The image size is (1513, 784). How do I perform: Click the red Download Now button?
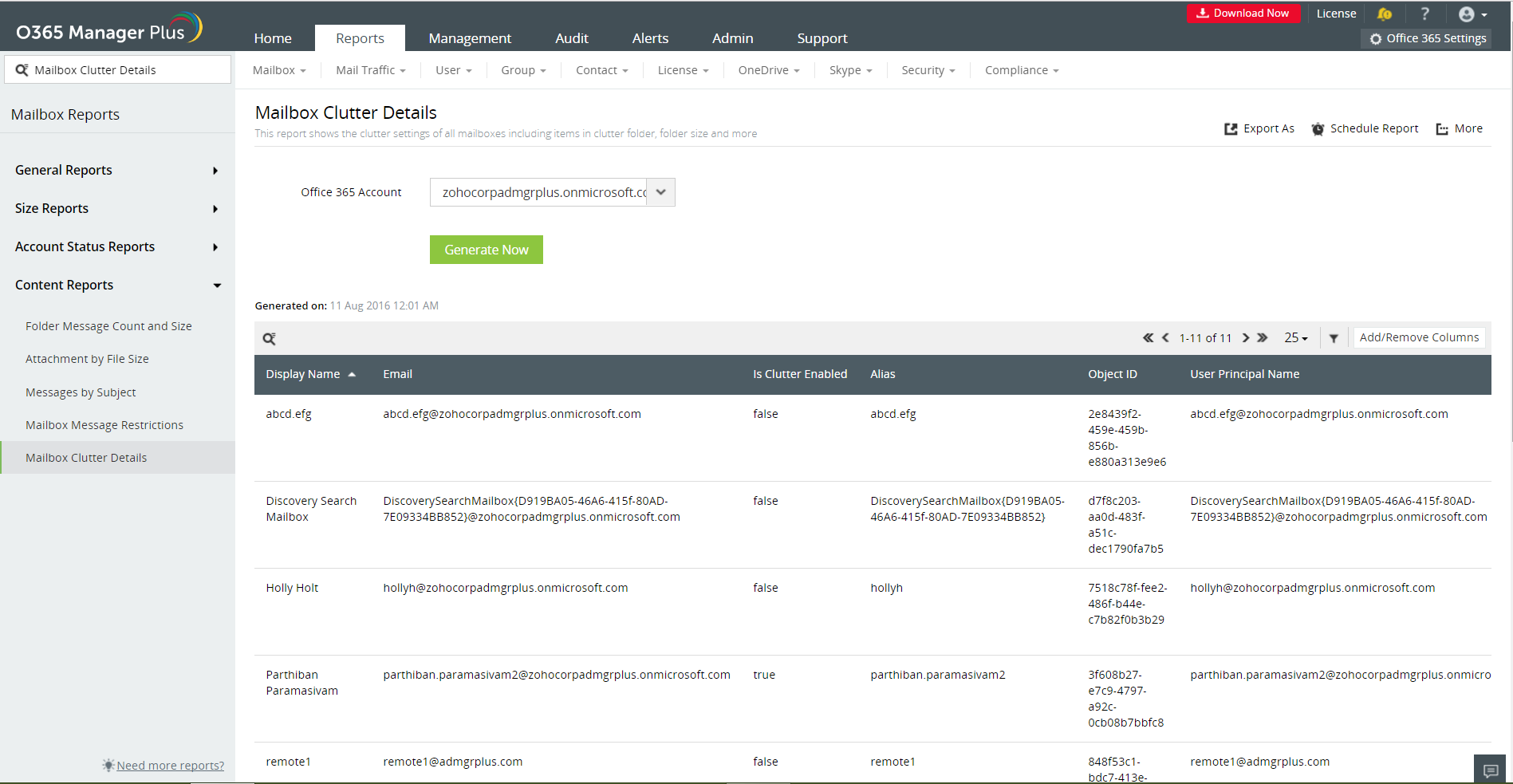1243,14
